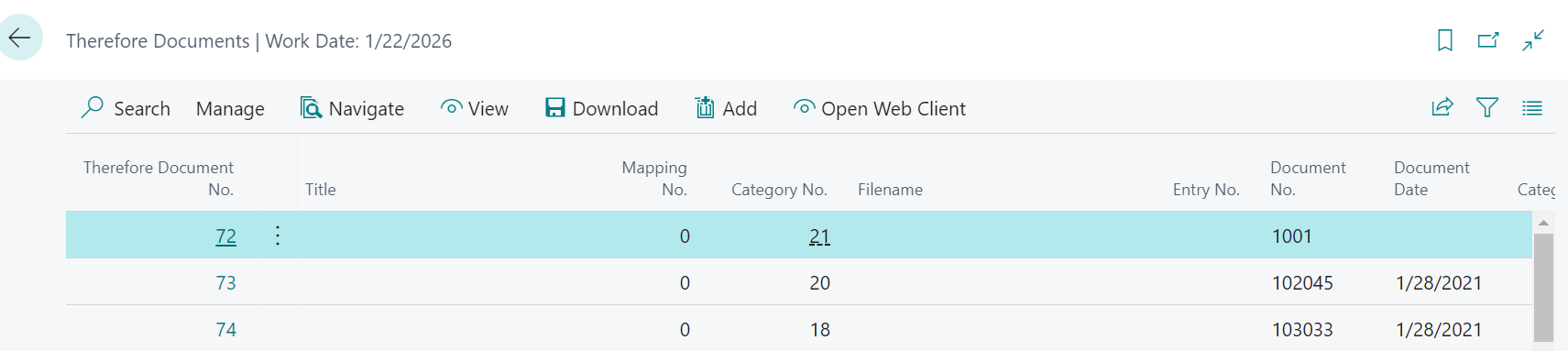Image resolution: width=1568 pixels, height=351 pixels.
Task: Click the Download action
Action: pyautogui.click(x=601, y=108)
